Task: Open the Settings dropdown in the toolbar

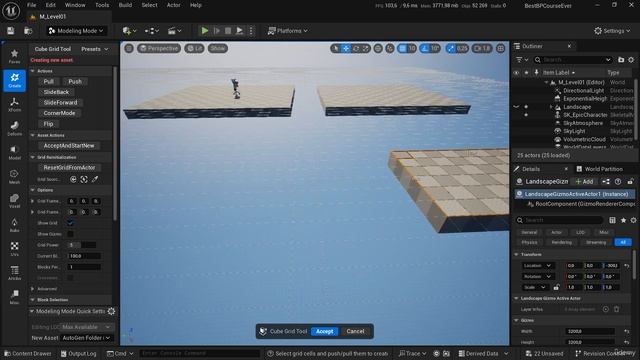Action: (x=612, y=31)
